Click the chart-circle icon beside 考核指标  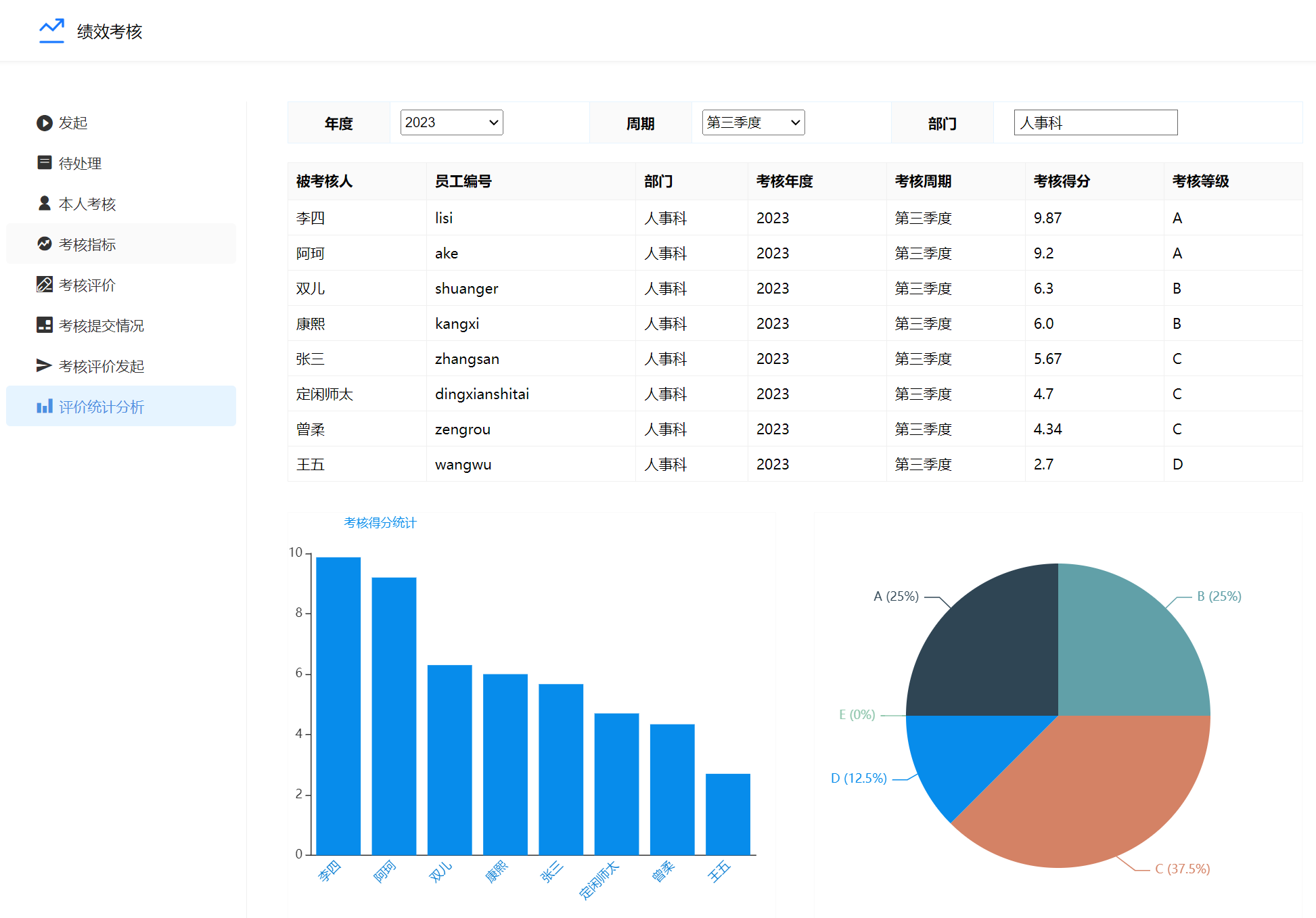(x=45, y=244)
